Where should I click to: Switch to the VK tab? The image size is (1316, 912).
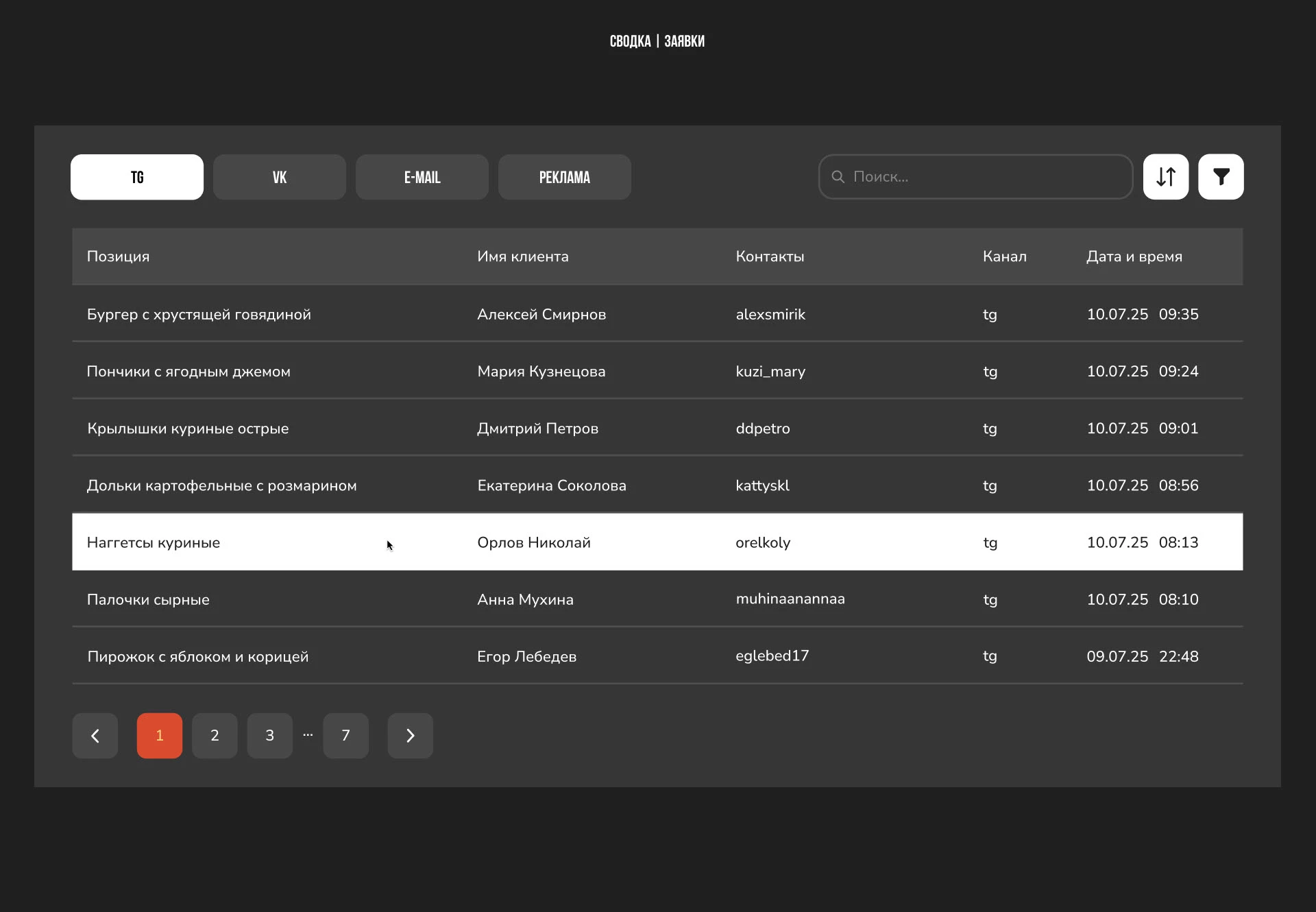[x=280, y=177]
